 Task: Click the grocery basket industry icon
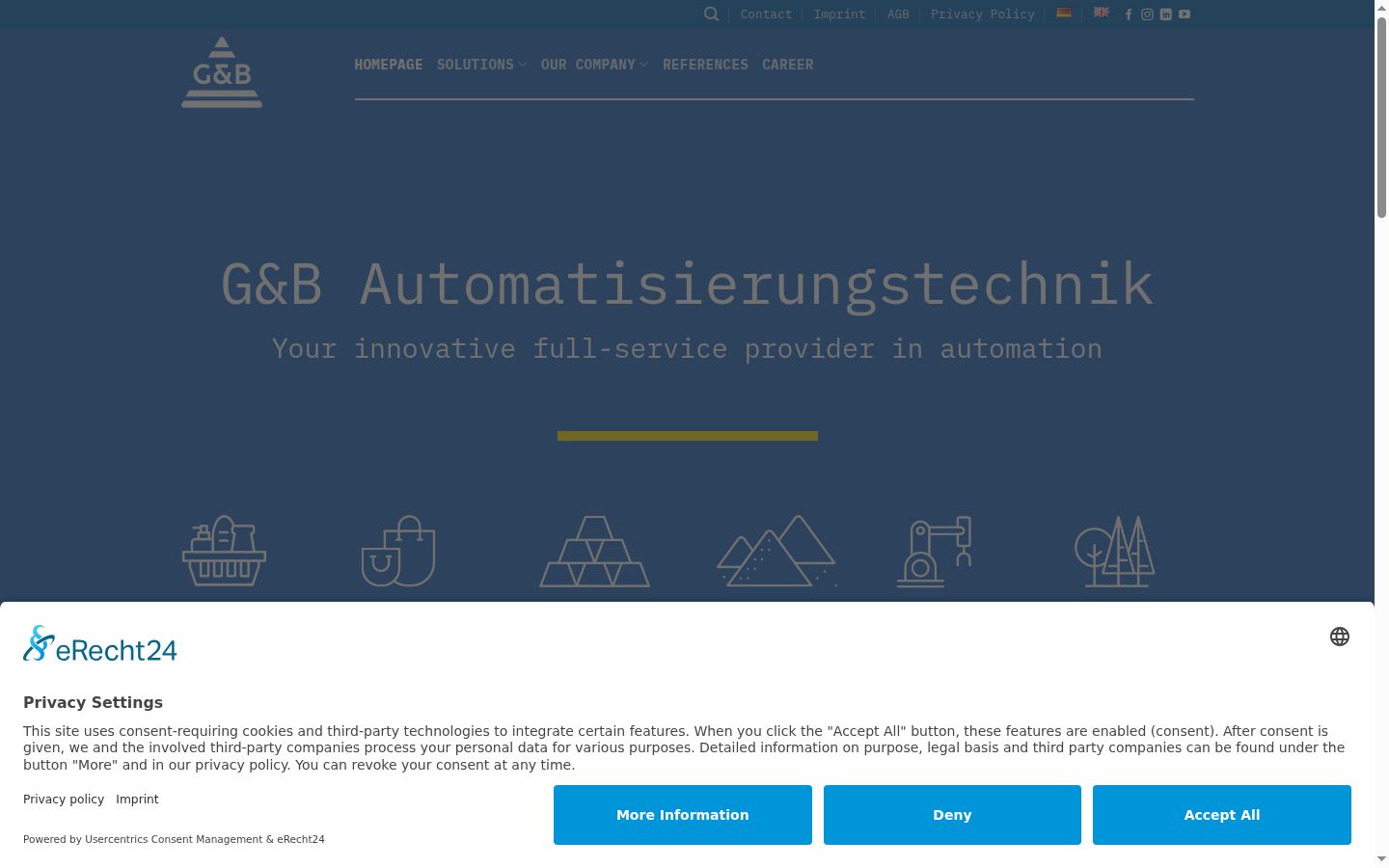coord(224,551)
